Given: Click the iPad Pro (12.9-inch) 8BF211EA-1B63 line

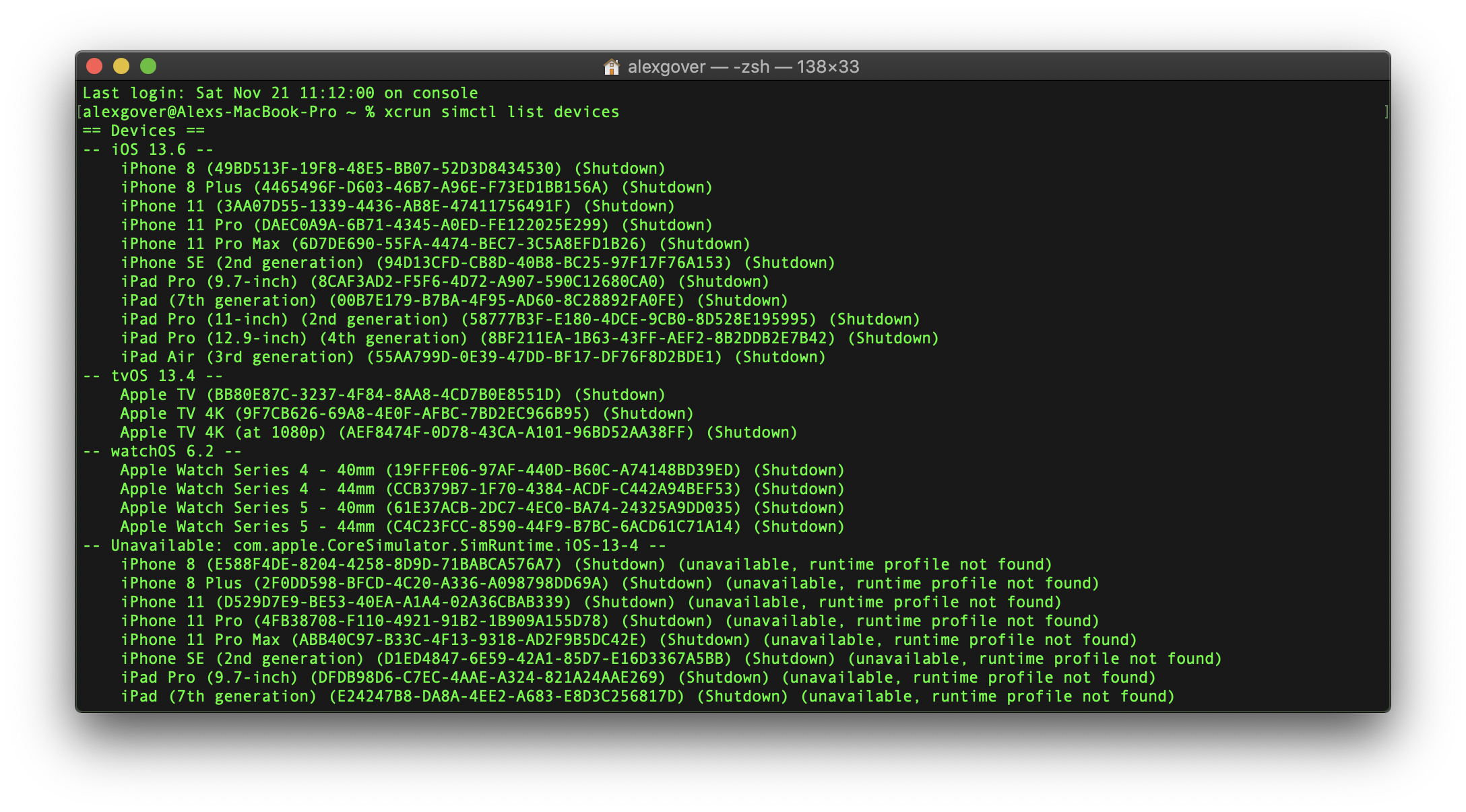Looking at the screenshot, I should pos(530,338).
